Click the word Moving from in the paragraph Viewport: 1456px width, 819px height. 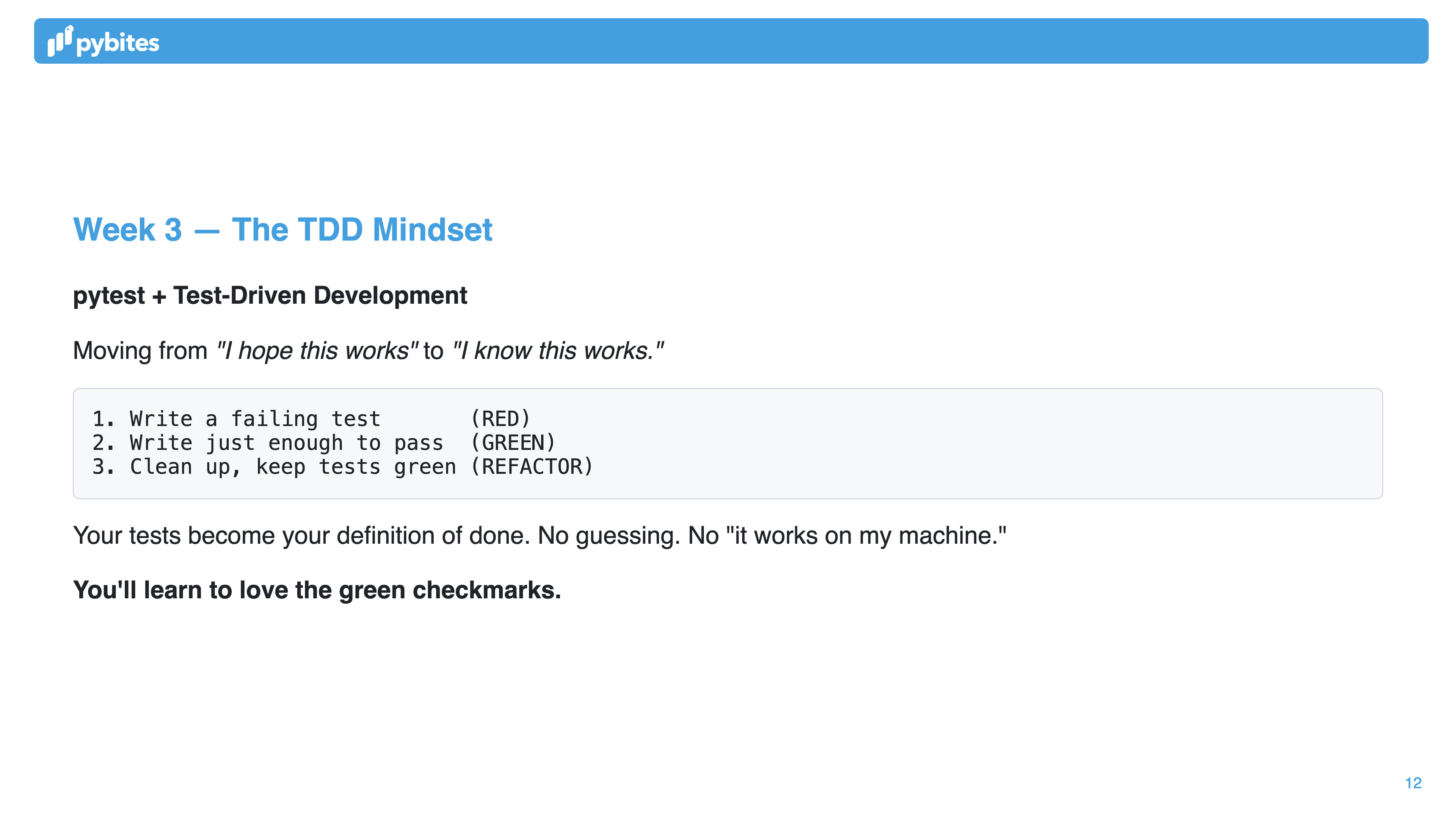[x=140, y=350]
